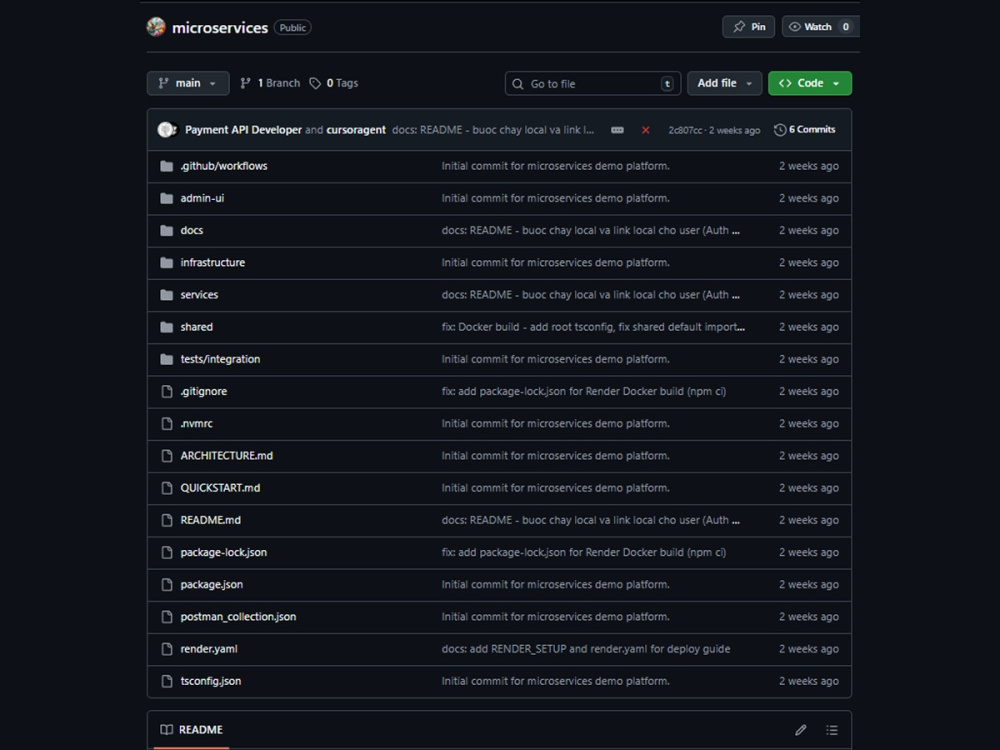Open the .gitignore file name
1000x750 pixels.
coord(203,392)
